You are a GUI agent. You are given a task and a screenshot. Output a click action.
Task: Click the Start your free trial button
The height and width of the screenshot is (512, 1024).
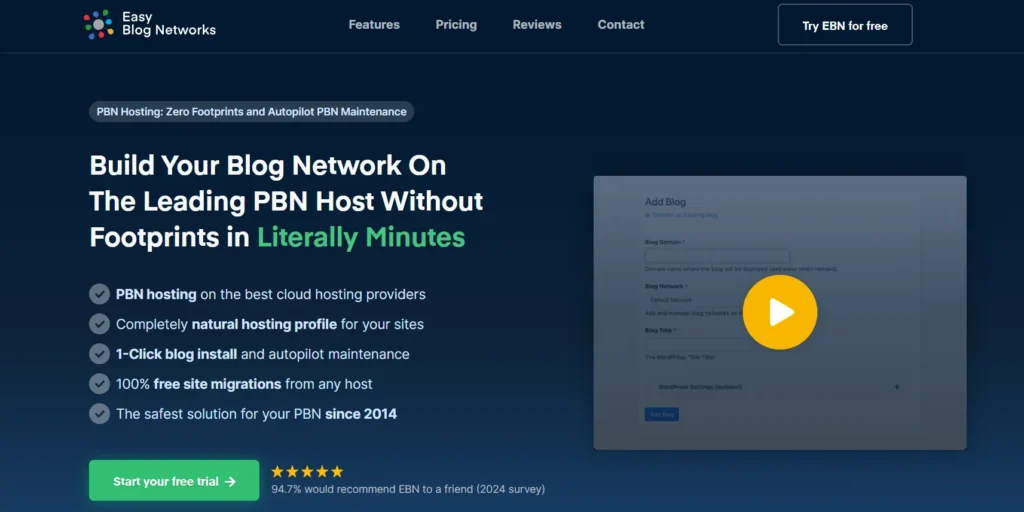pos(174,481)
